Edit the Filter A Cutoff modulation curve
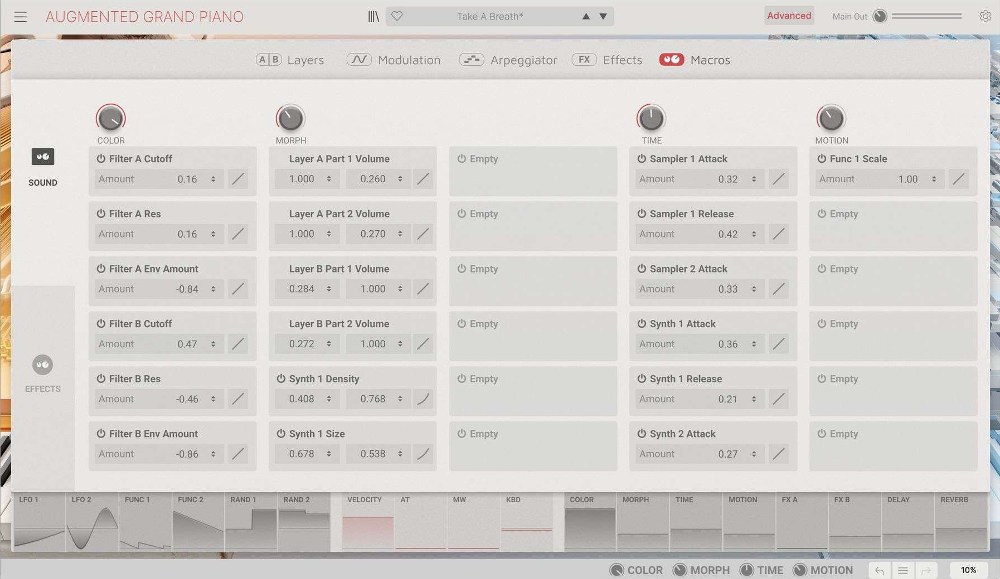The width and height of the screenshot is (1000, 579). click(238, 178)
